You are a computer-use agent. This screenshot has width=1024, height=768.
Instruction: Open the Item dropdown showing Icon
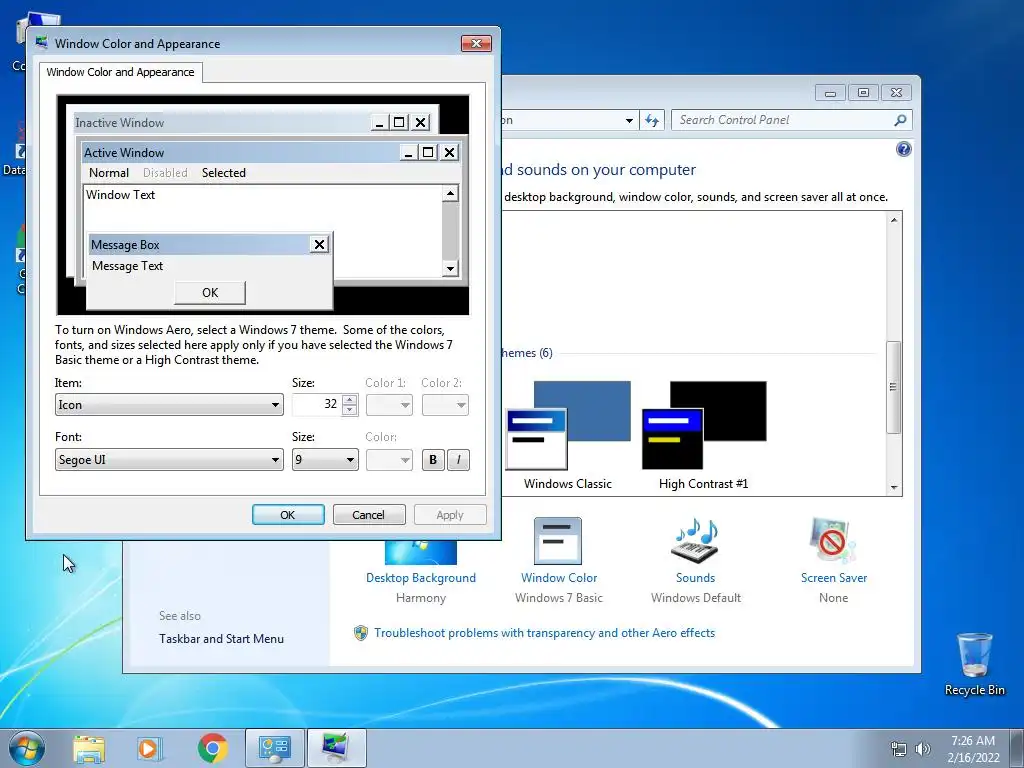point(169,405)
